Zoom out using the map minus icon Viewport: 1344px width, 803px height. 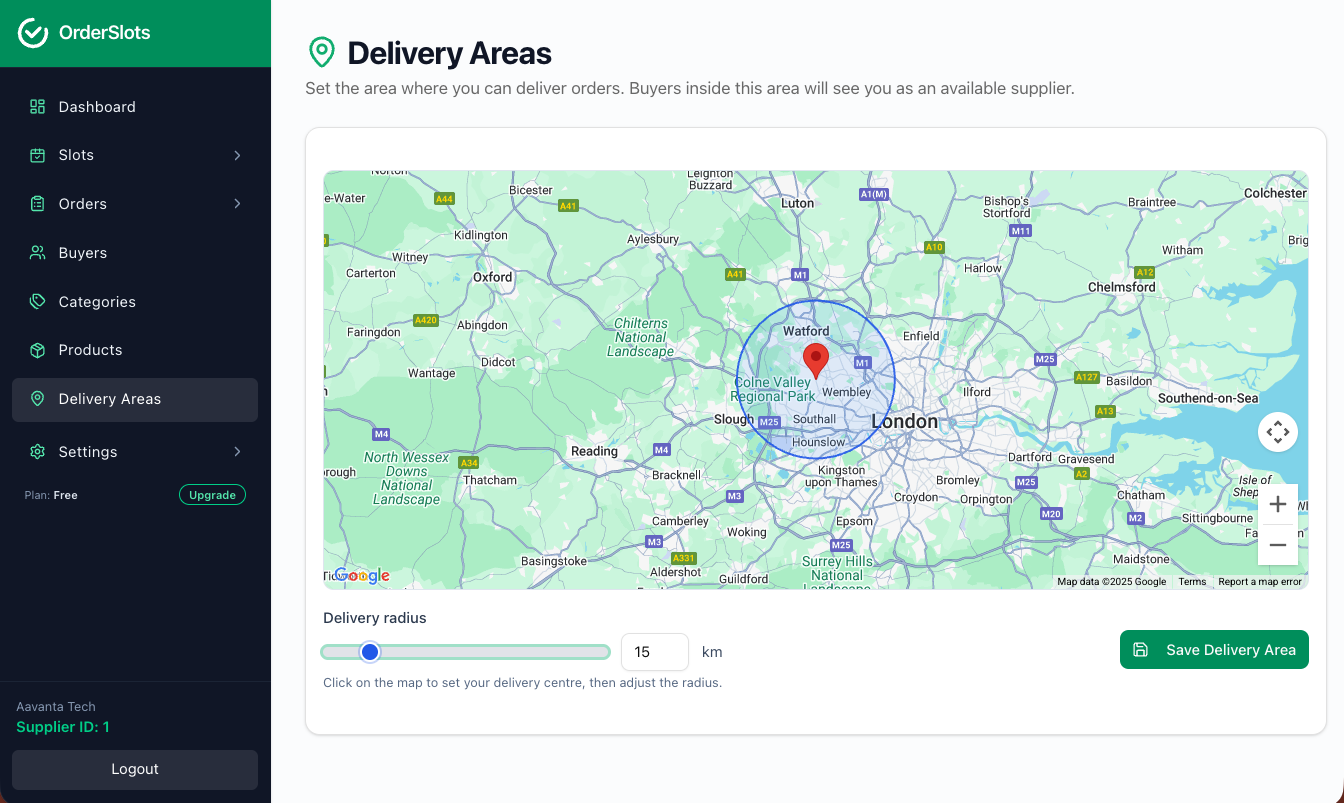click(1278, 545)
